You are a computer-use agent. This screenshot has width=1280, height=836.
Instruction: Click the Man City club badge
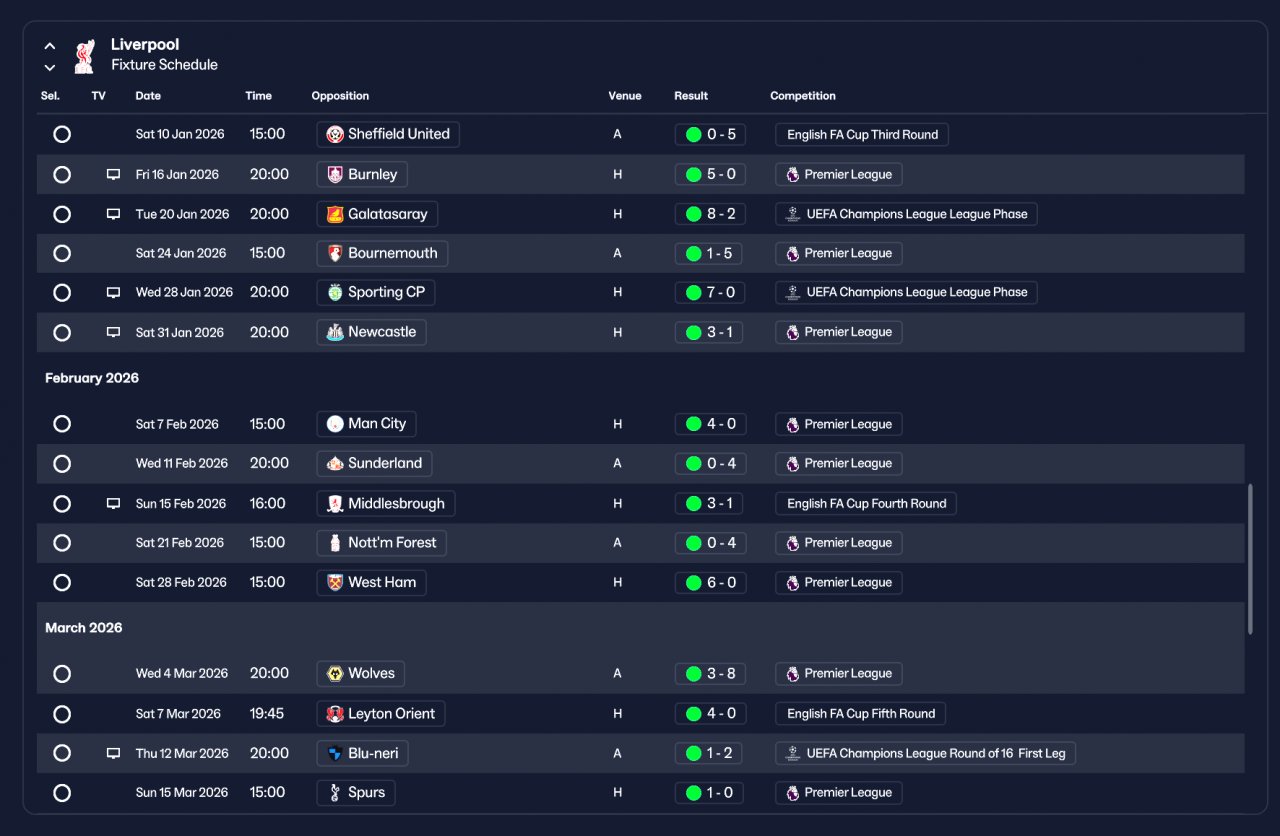pyautogui.click(x=335, y=424)
